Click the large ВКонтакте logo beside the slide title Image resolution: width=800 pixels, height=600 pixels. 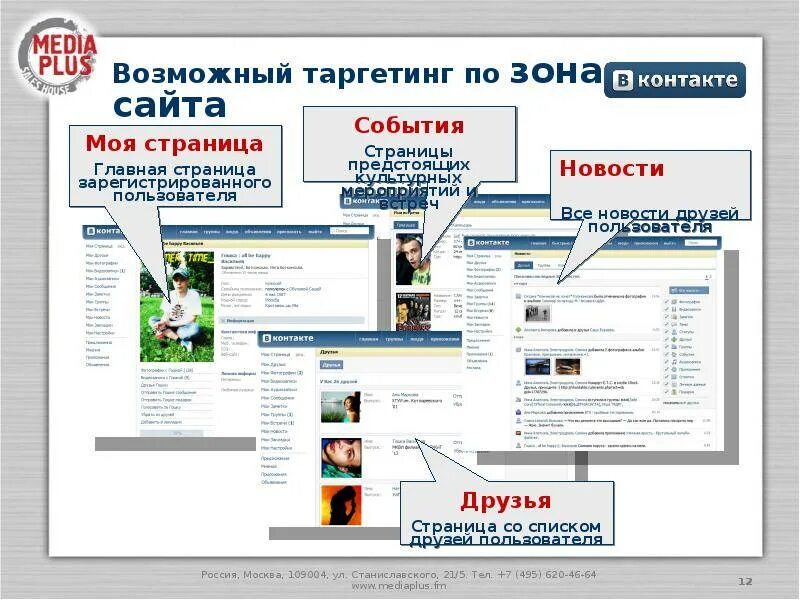[674, 80]
